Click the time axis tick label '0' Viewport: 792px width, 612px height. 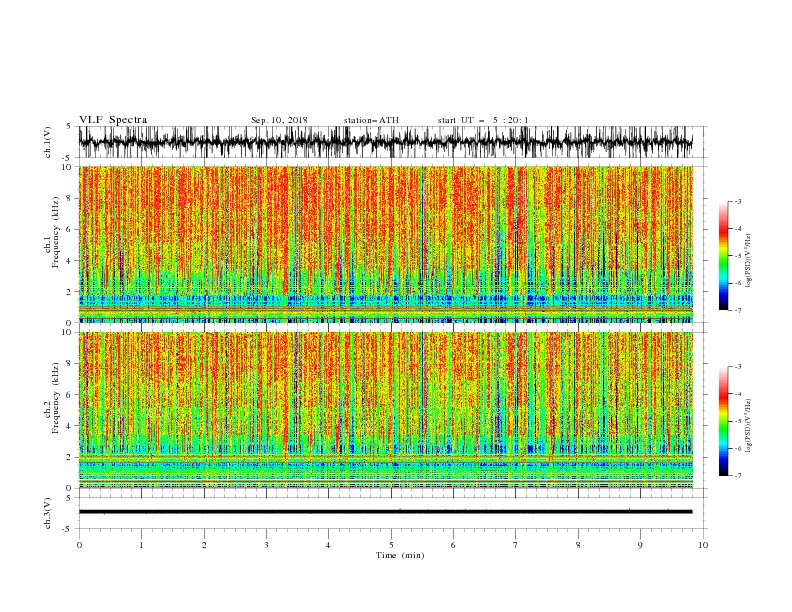(x=79, y=545)
